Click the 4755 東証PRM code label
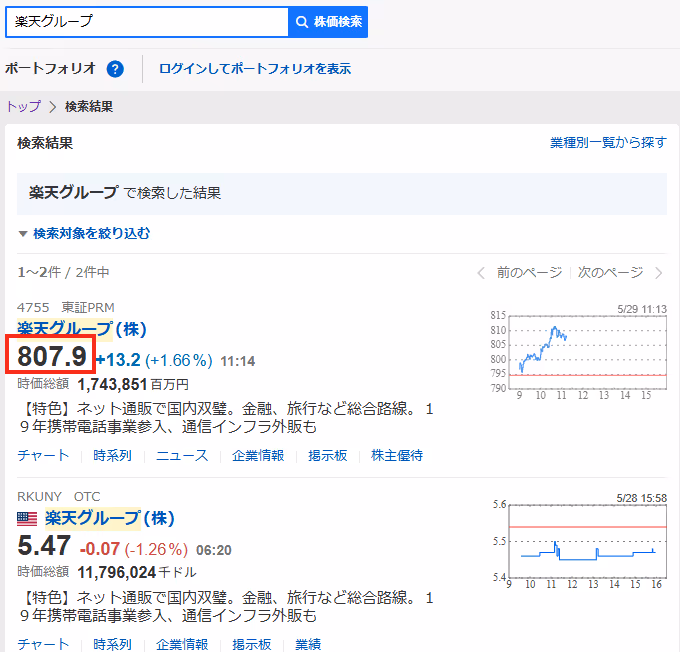Screen dimensions: 680x652 coord(65,308)
